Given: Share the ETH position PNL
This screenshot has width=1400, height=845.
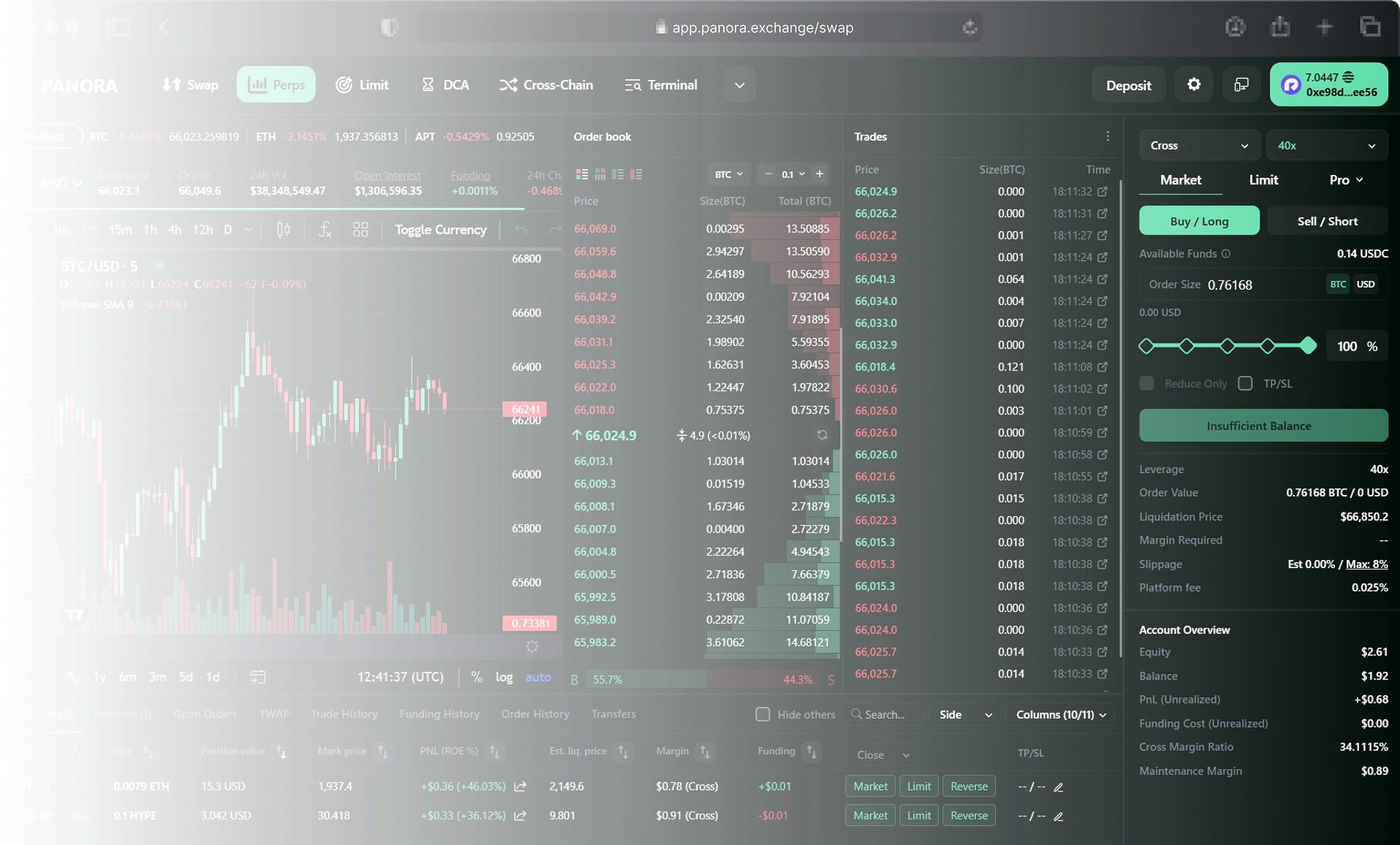Looking at the screenshot, I should pyautogui.click(x=520, y=787).
